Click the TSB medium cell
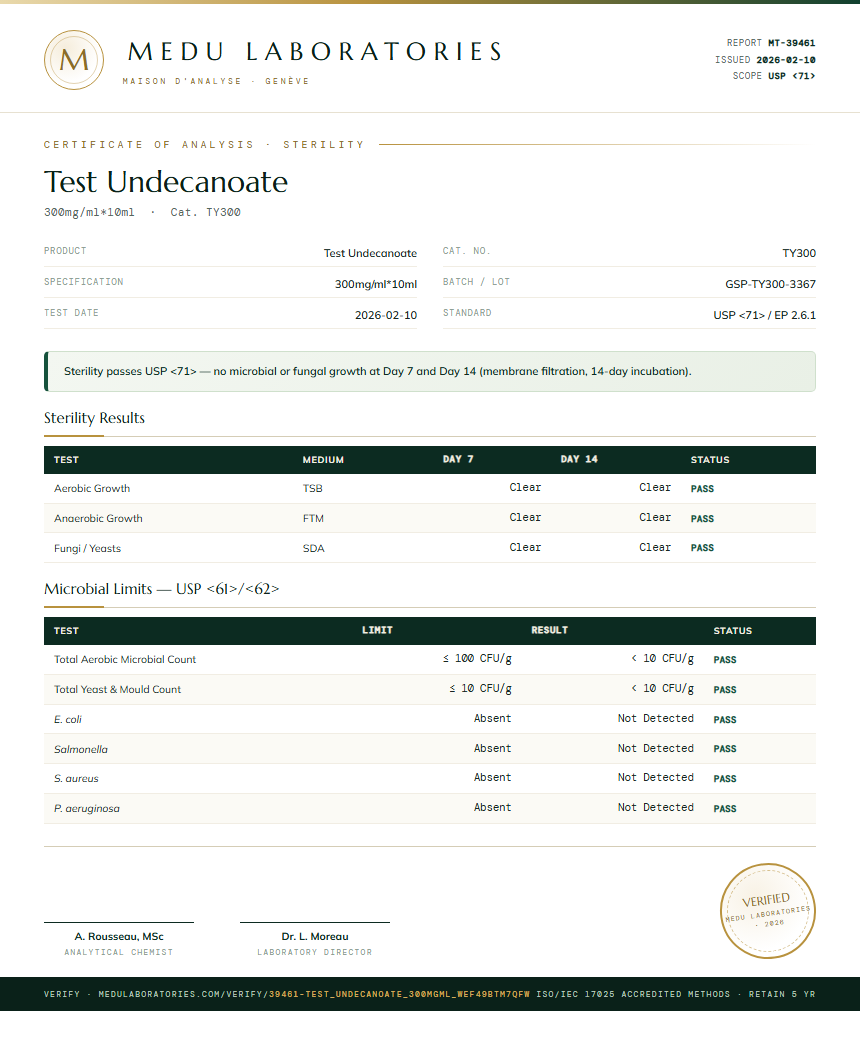The image size is (860, 1041). (x=313, y=488)
